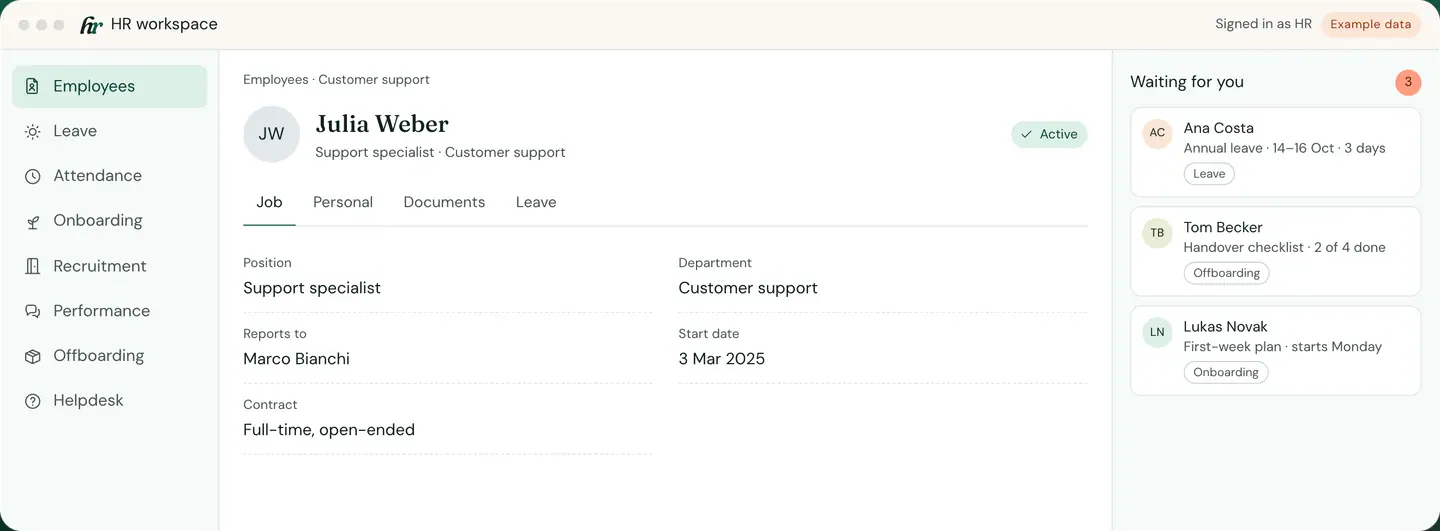Click the Performance chat bubbles icon
This screenshot has width=1440, height=531.
(33, 311)
